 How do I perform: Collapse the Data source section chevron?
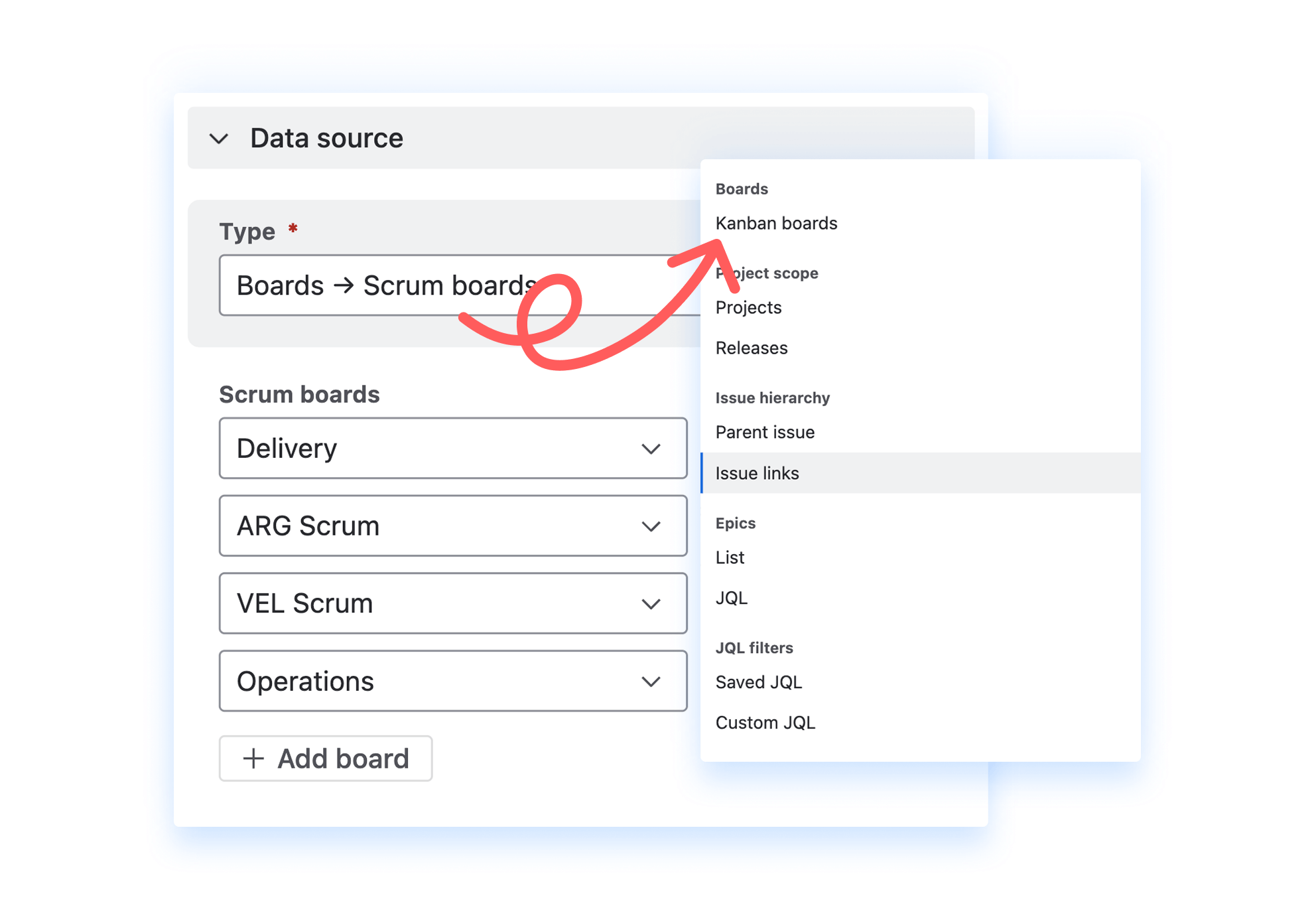click(x=219, y=139)
